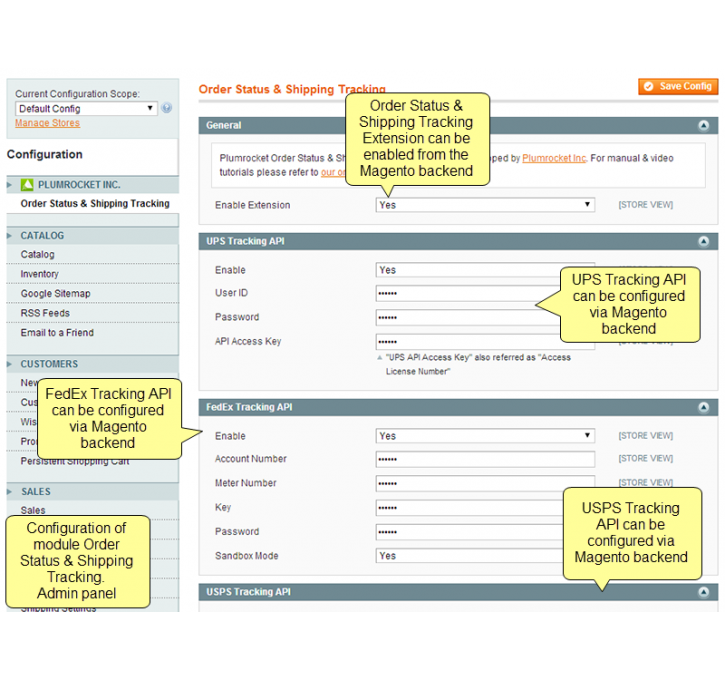The width and height of the screenshot is (725, 680).
Task: Click the FedEx Tracking API header title
Action: [249, 407]
